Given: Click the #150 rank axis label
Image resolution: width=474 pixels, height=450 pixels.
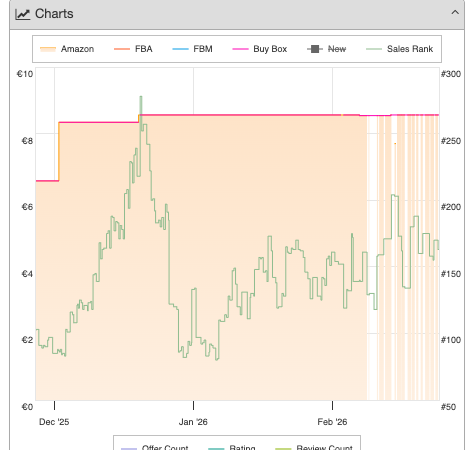Looking at the screenshot, I should [x=451, y=274].
